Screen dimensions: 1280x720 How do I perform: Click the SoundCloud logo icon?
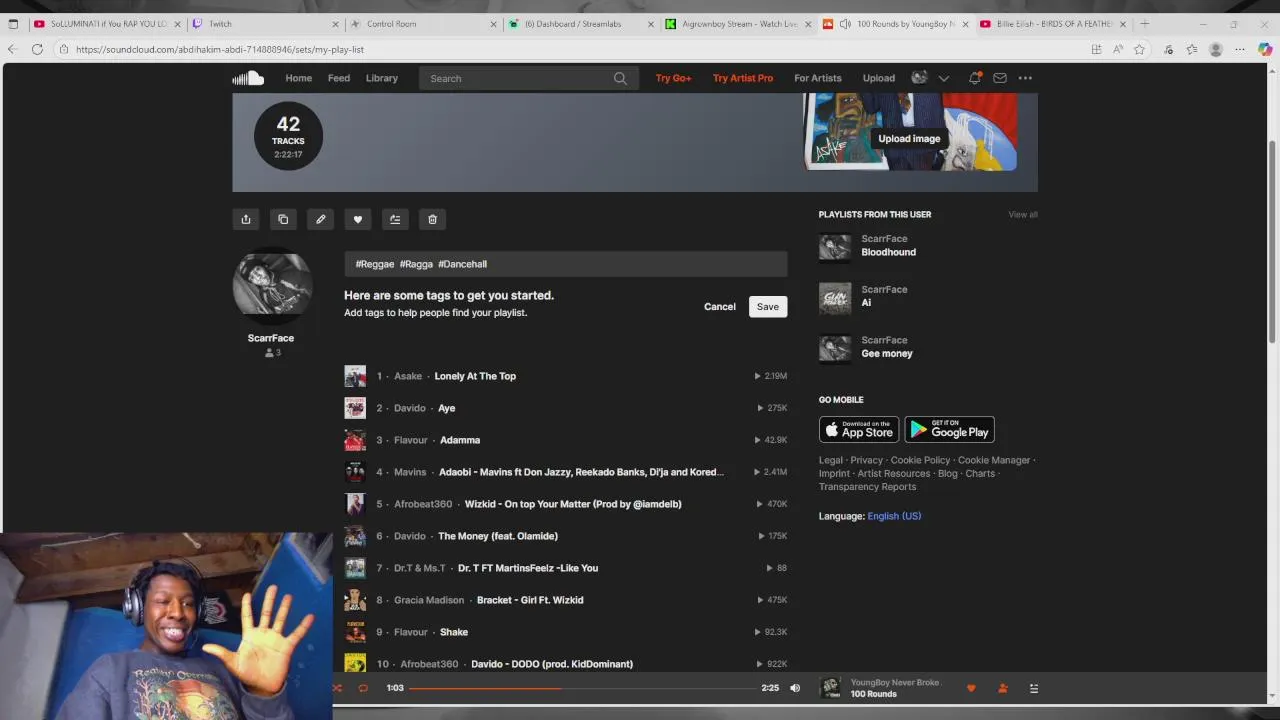click(248, 78)
